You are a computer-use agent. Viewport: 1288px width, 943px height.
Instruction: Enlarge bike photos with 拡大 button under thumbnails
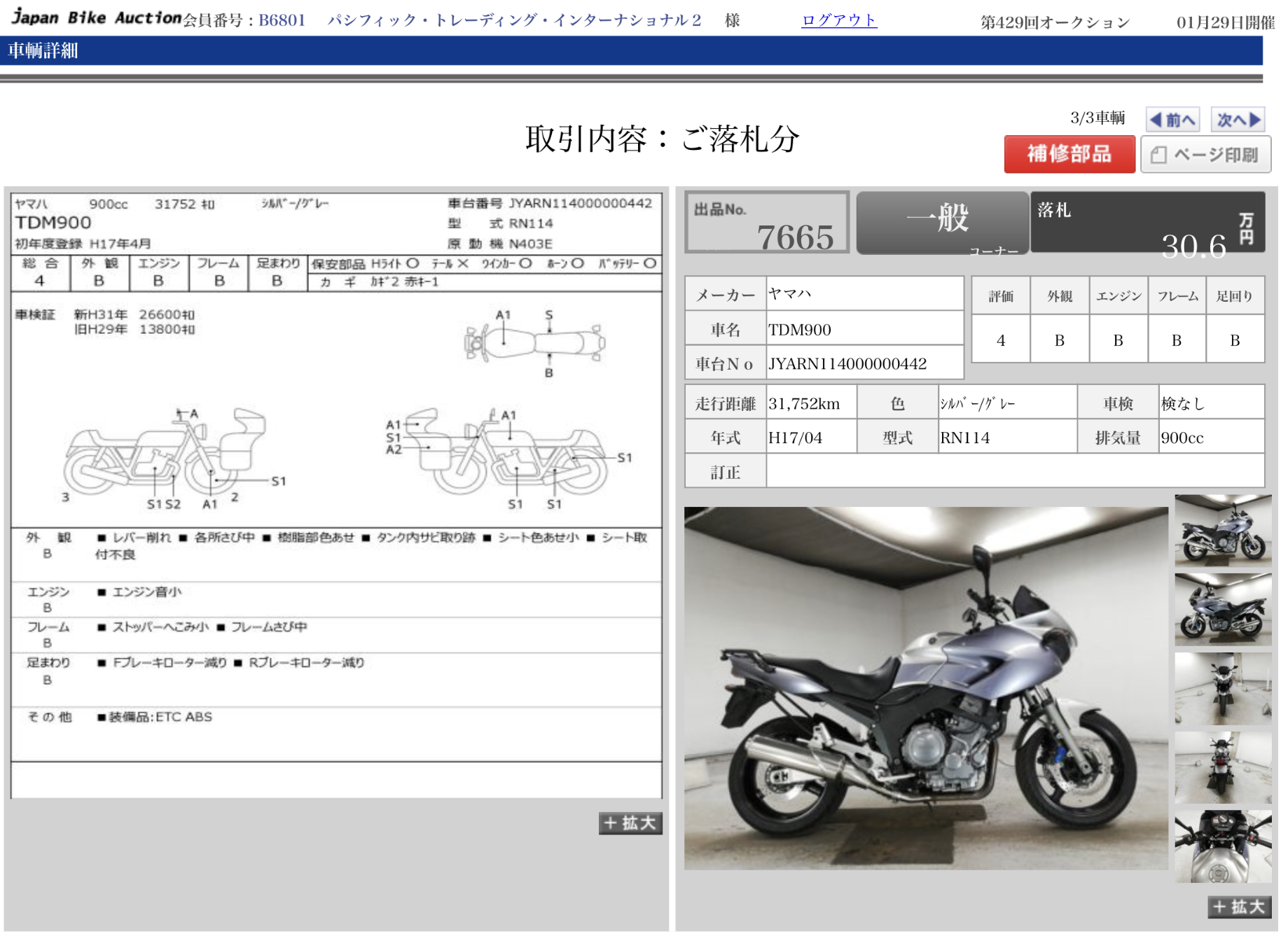pos(1239,907)
